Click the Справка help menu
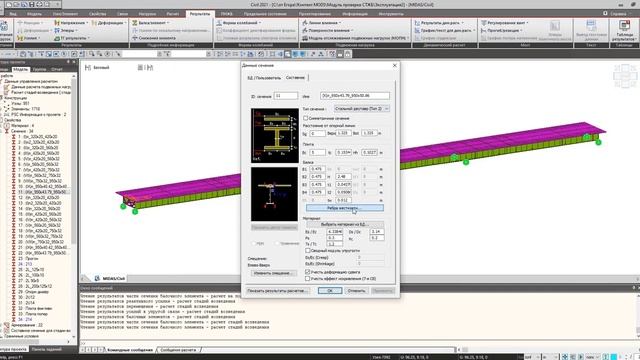Image resolution: width=640 pixels, height=360 pixels. (x=618, y=14)
